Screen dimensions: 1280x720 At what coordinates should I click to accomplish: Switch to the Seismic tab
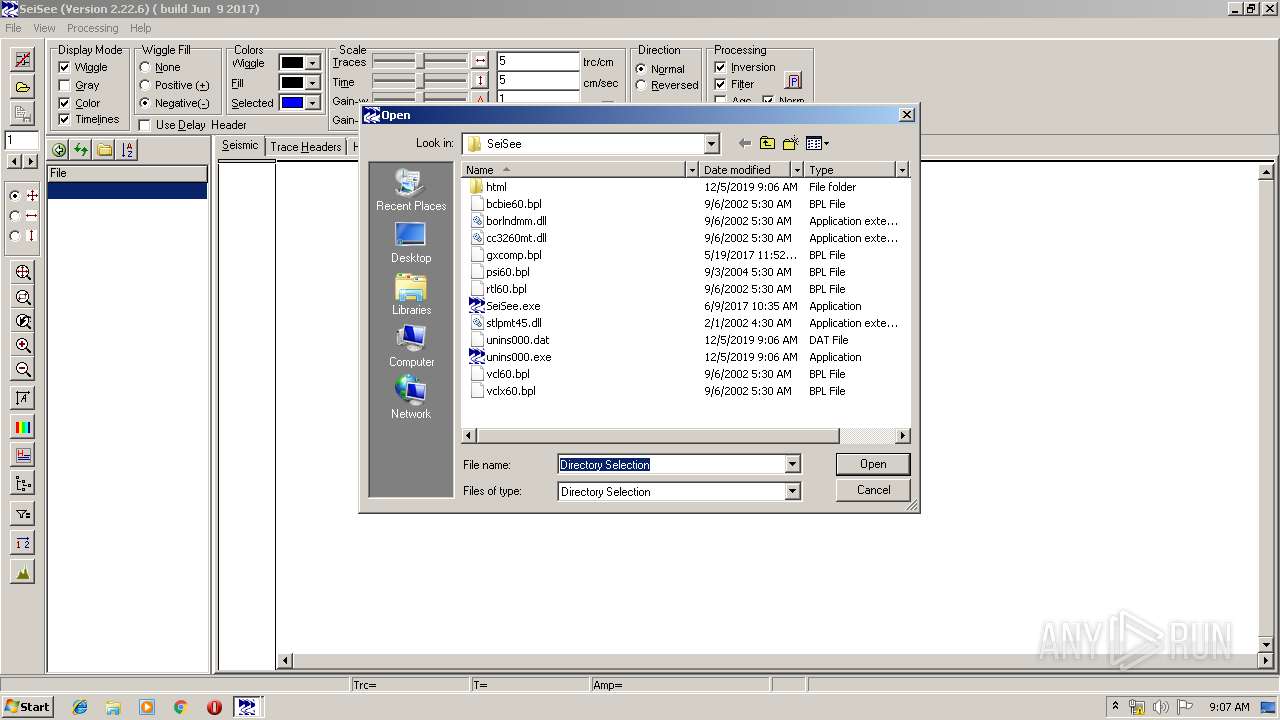point(240,146)
